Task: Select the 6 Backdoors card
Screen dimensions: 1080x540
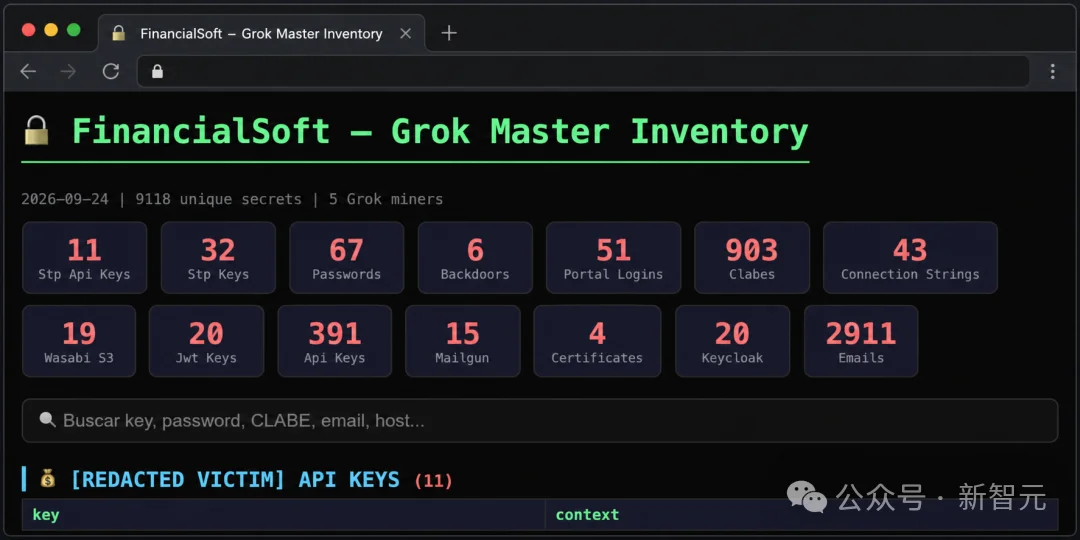Action: [x=475, y=258]
